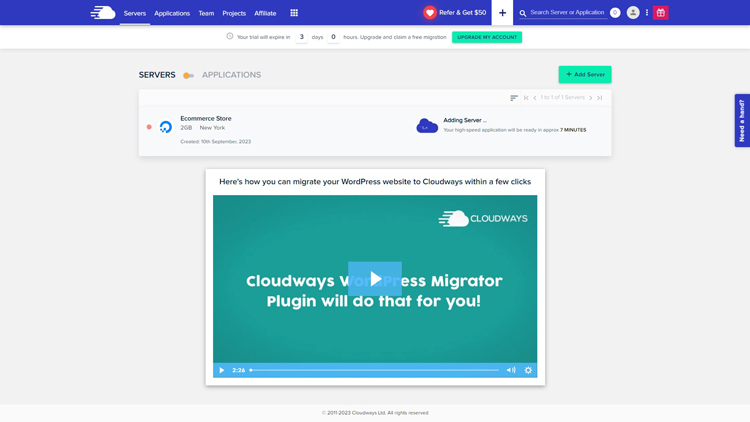Go to previous servers page

[x=535, y=98]
